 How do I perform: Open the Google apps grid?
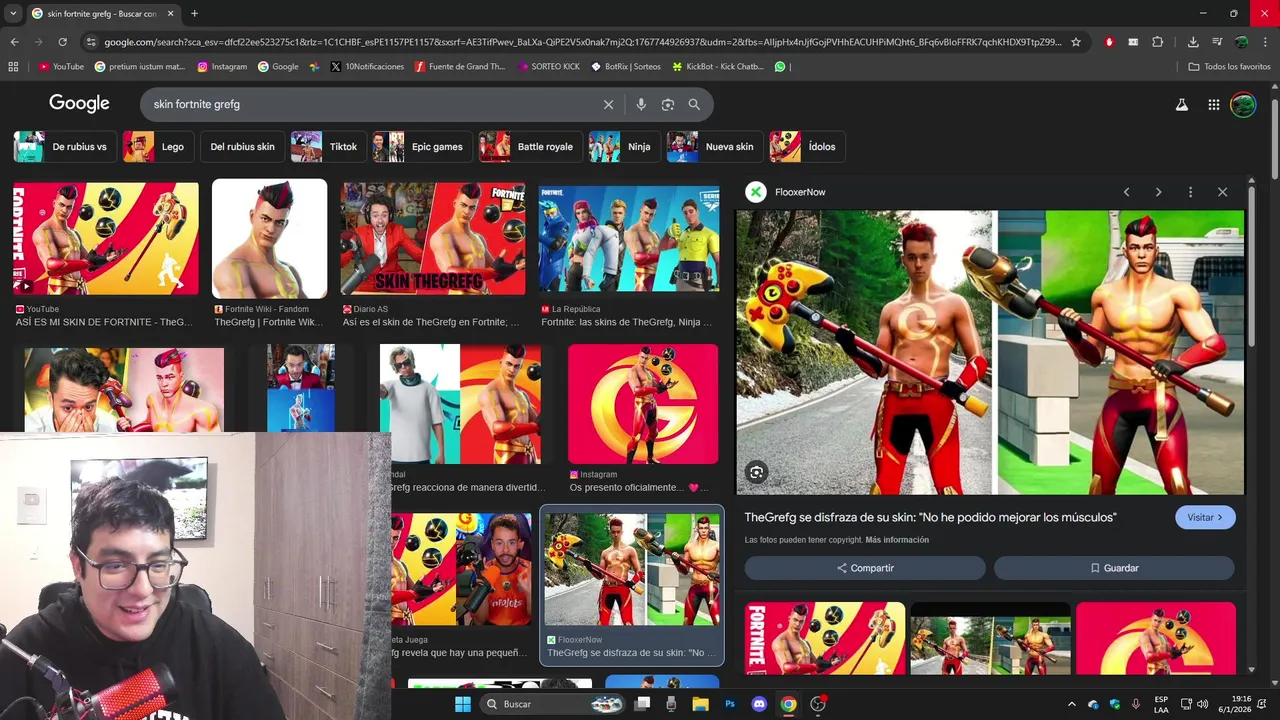(x=1213, y=104)
